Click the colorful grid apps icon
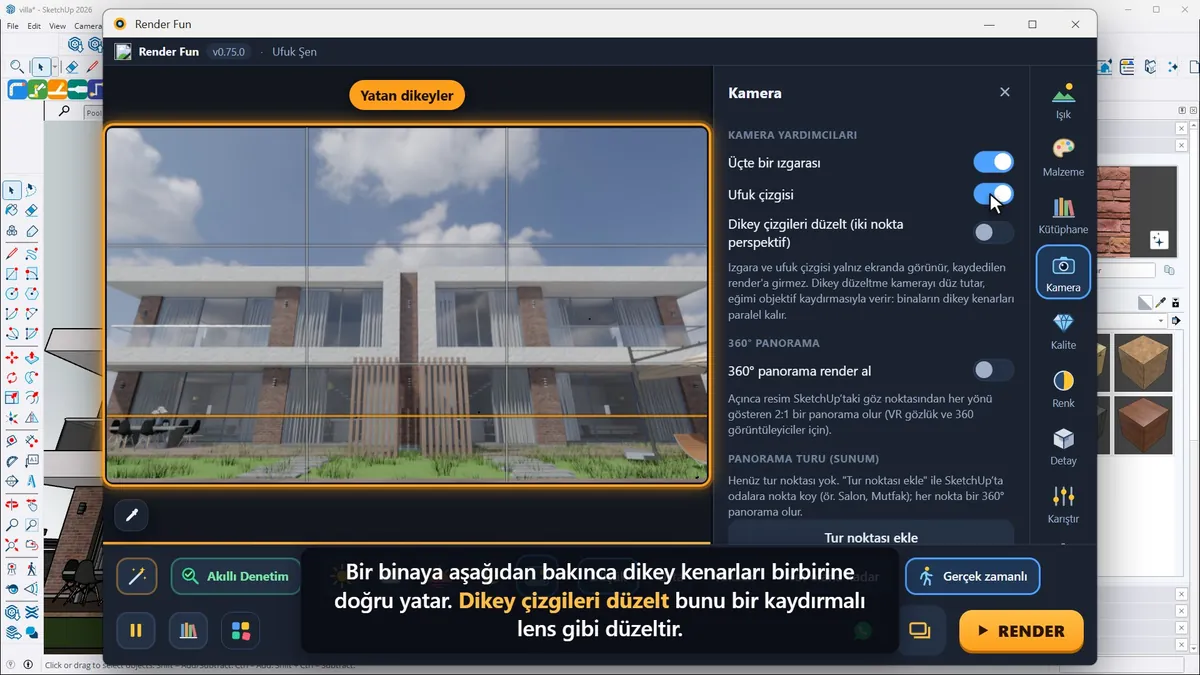The image size is (1200, 675). point(241,631)
